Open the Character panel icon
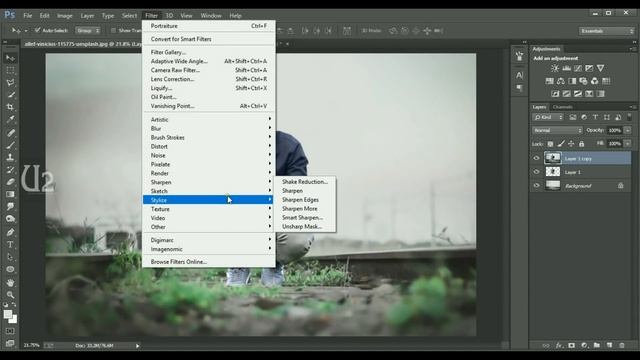Image resolution: width=640 pixels, height=360 pixels. (519, 75)
